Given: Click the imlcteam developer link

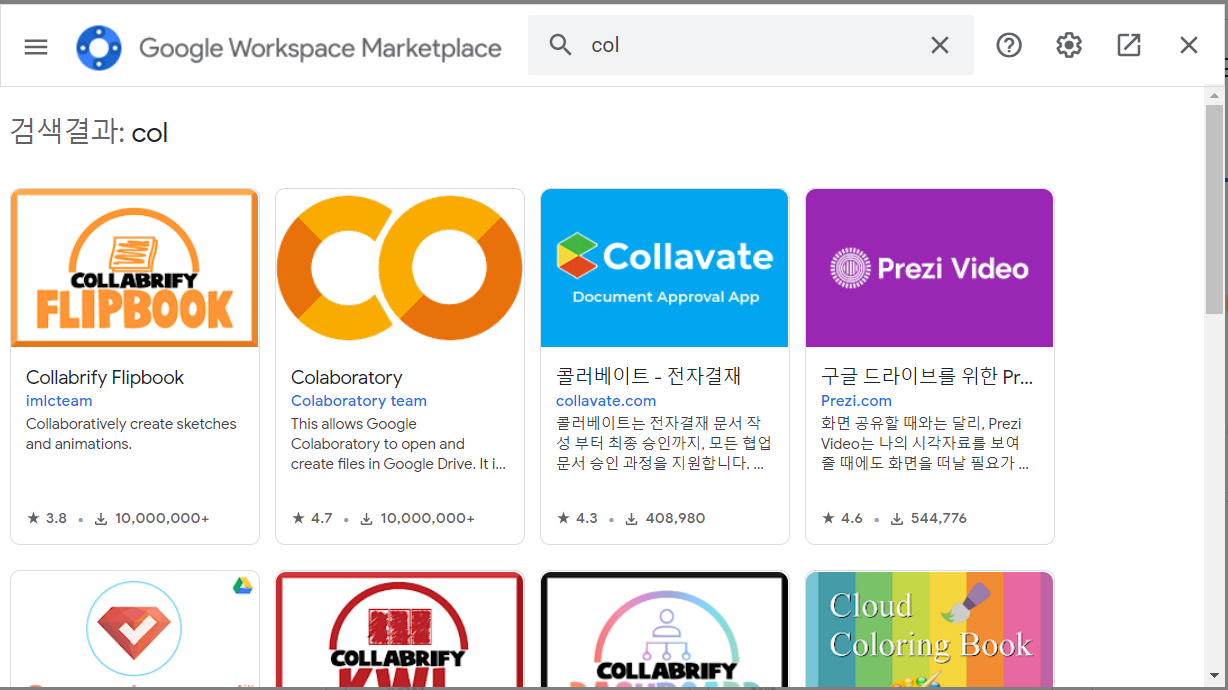Looking at the screenshot, I should (x=59, y=400).
